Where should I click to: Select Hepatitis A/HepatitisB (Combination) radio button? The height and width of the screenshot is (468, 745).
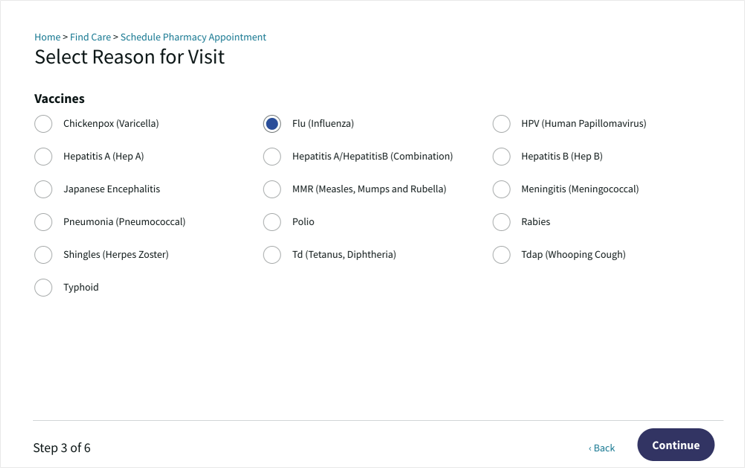click(272, 157)
